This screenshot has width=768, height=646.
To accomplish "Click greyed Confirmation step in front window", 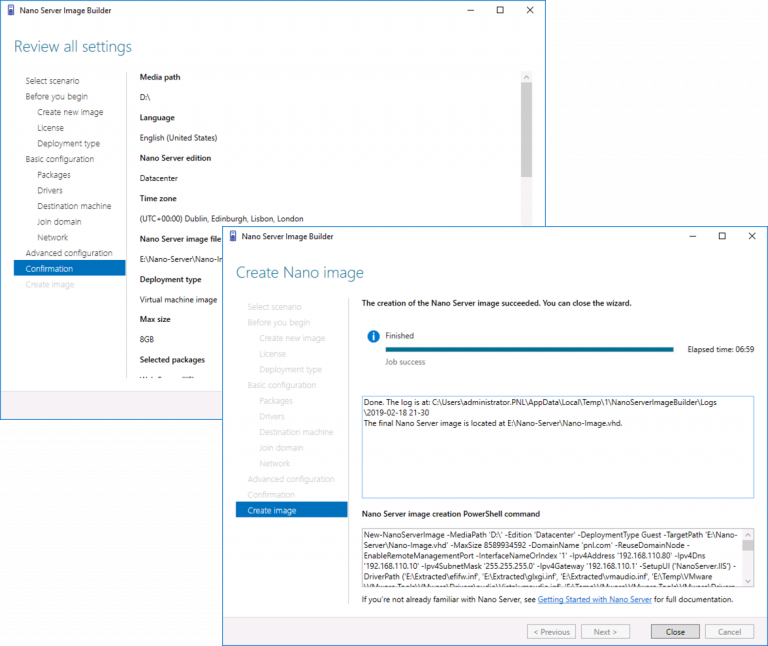I will tap(271, 495).
